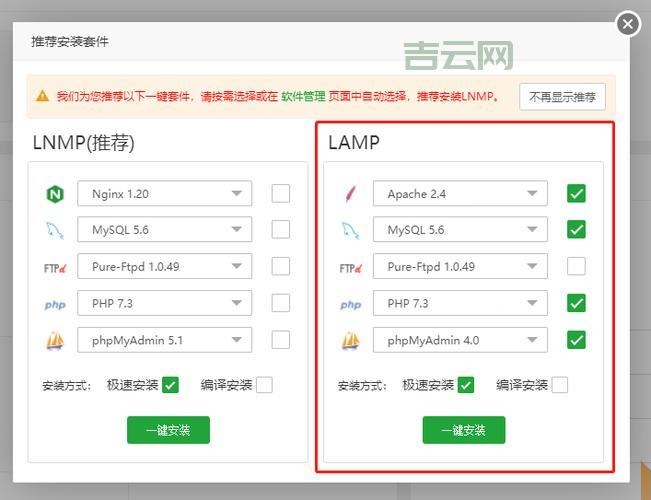The width and height of the screenshot is (651, 500).
Task: Uncheck the LAMP PHP 7.3 checkbox
Action: point(576,303)
